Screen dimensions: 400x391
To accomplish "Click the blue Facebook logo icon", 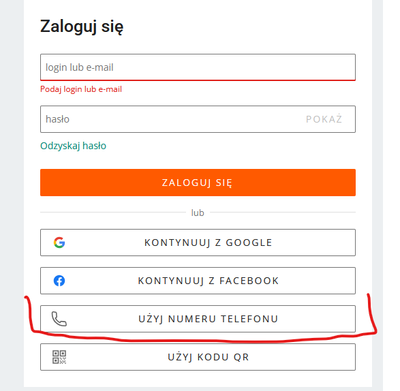I will [x=59, y=281].
